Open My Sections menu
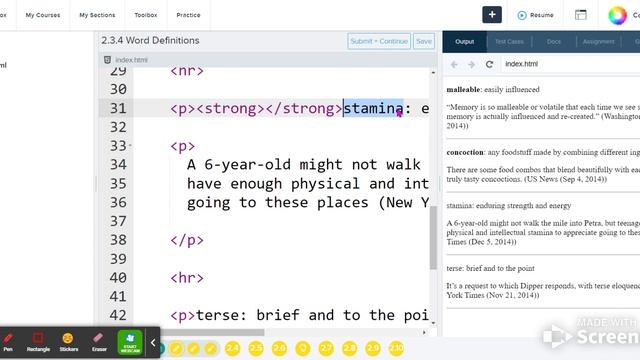 click(x=97, y=15)
